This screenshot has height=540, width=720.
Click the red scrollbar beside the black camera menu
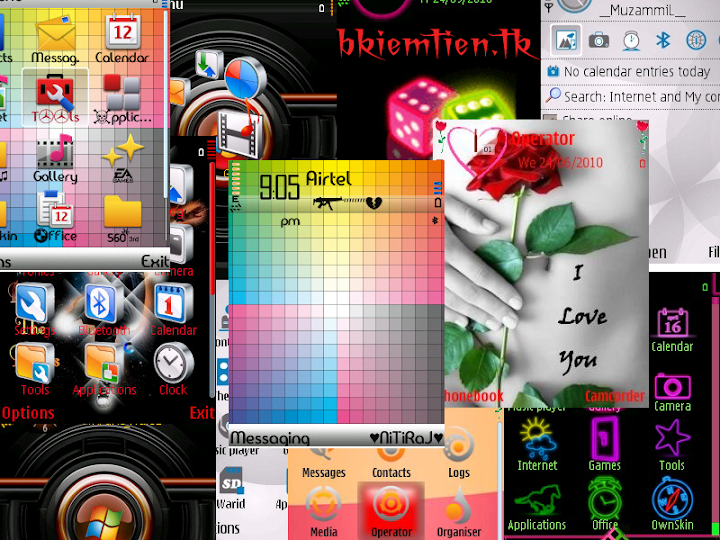[x=212, y=230]
